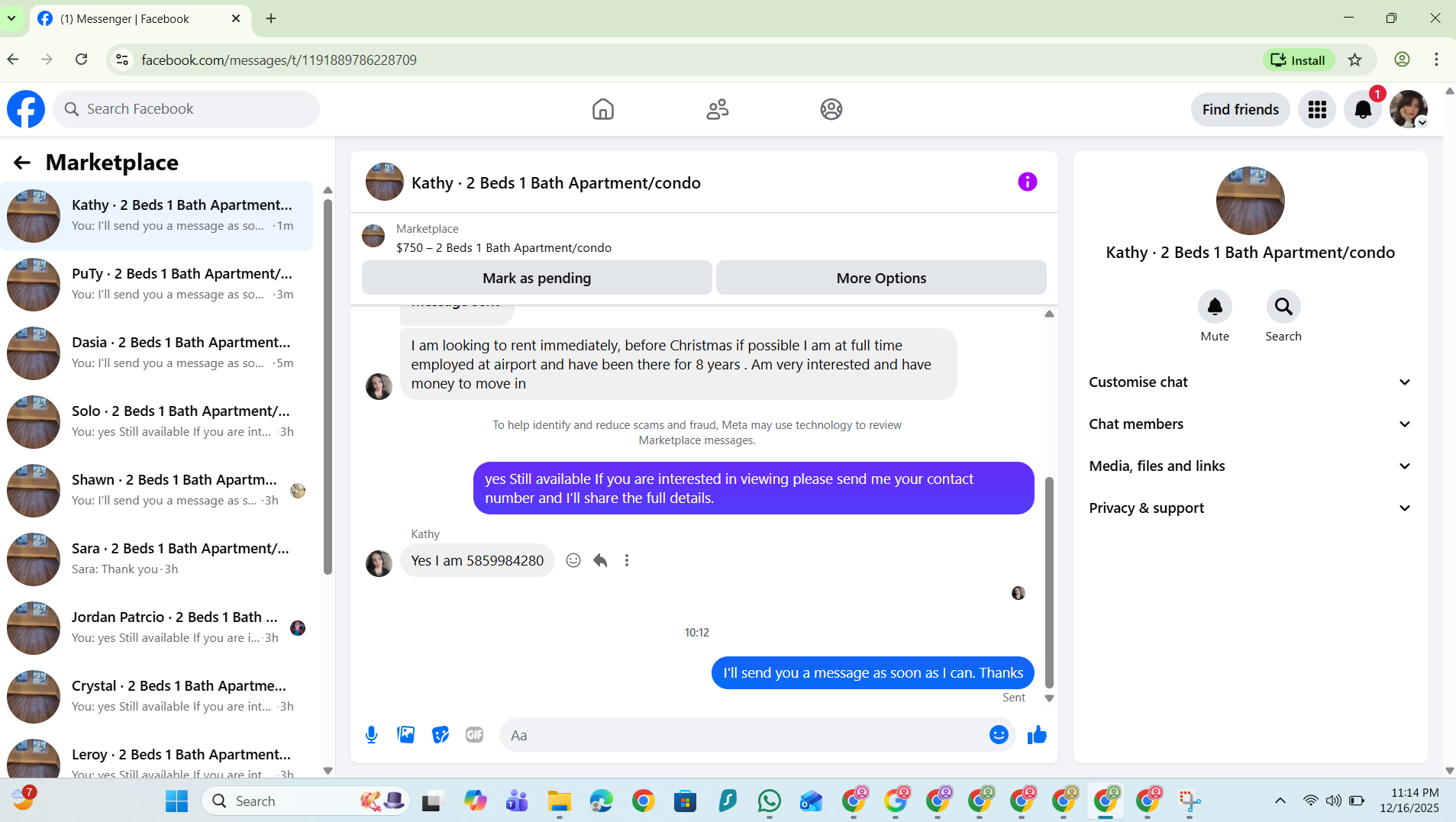Click the Find friends button
Viewport: 1456px width, 822px height.
coord(1240,110)
